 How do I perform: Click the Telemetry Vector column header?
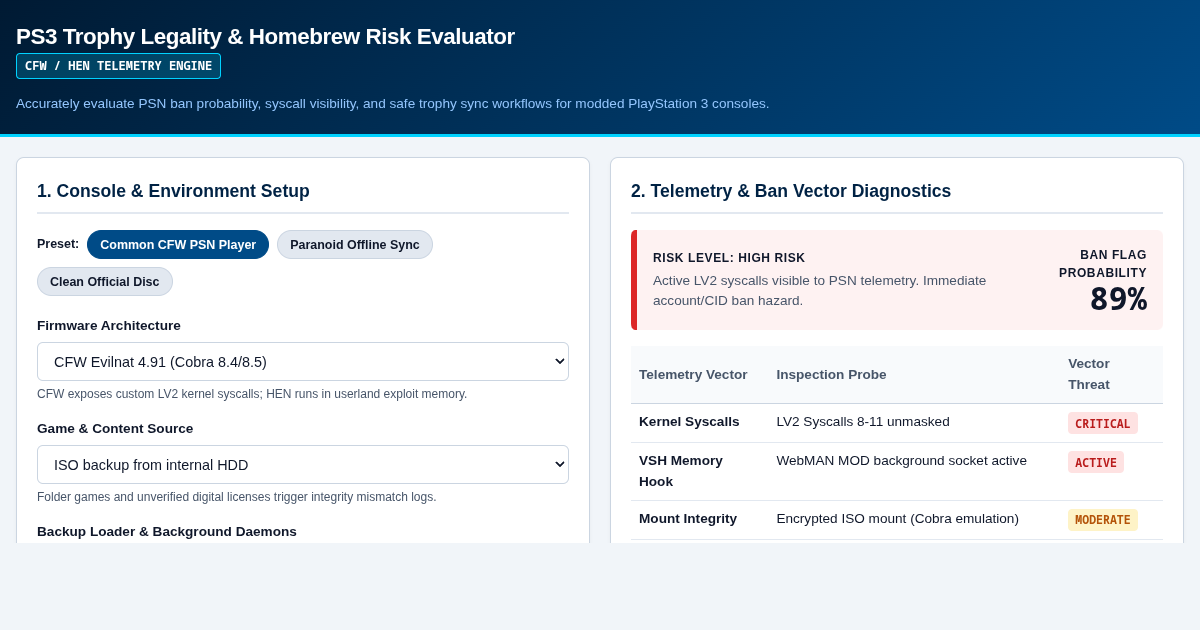tap(693, 375)
